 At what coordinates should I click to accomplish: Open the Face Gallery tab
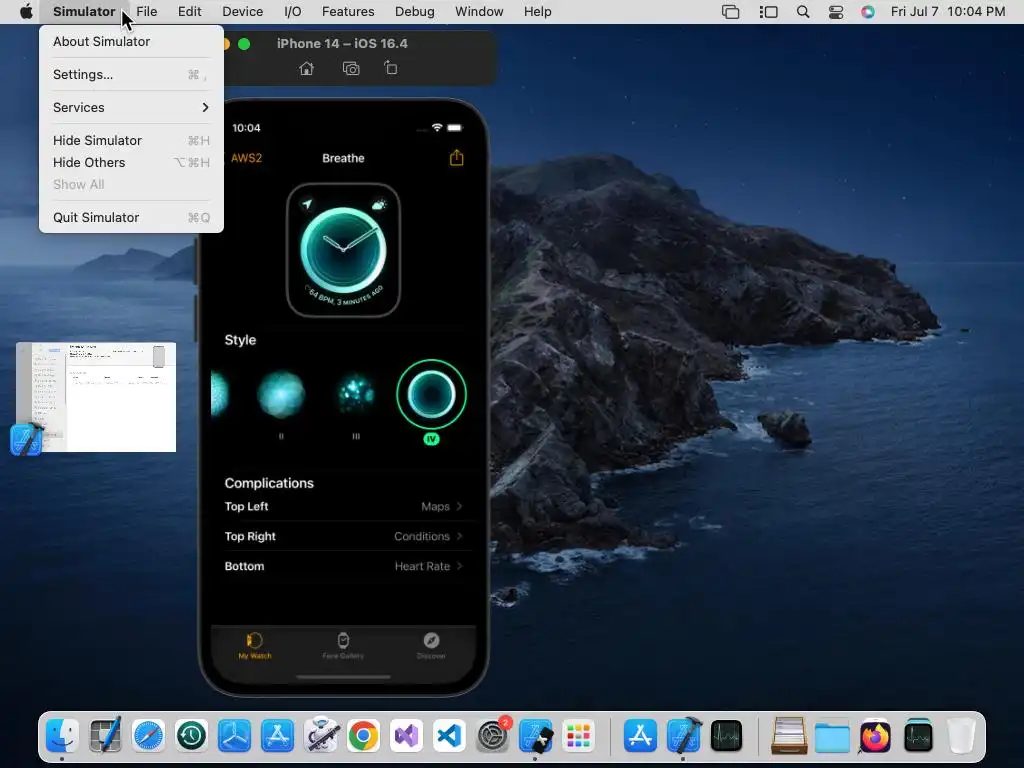pos(343,646)
